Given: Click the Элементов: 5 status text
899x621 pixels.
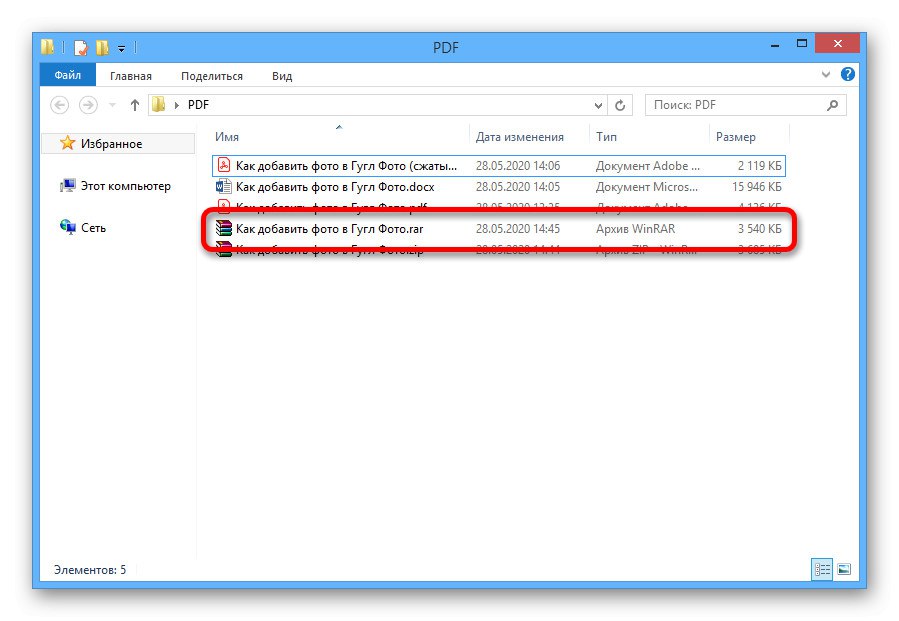Looking at the screenshot, I should (90, 570).
